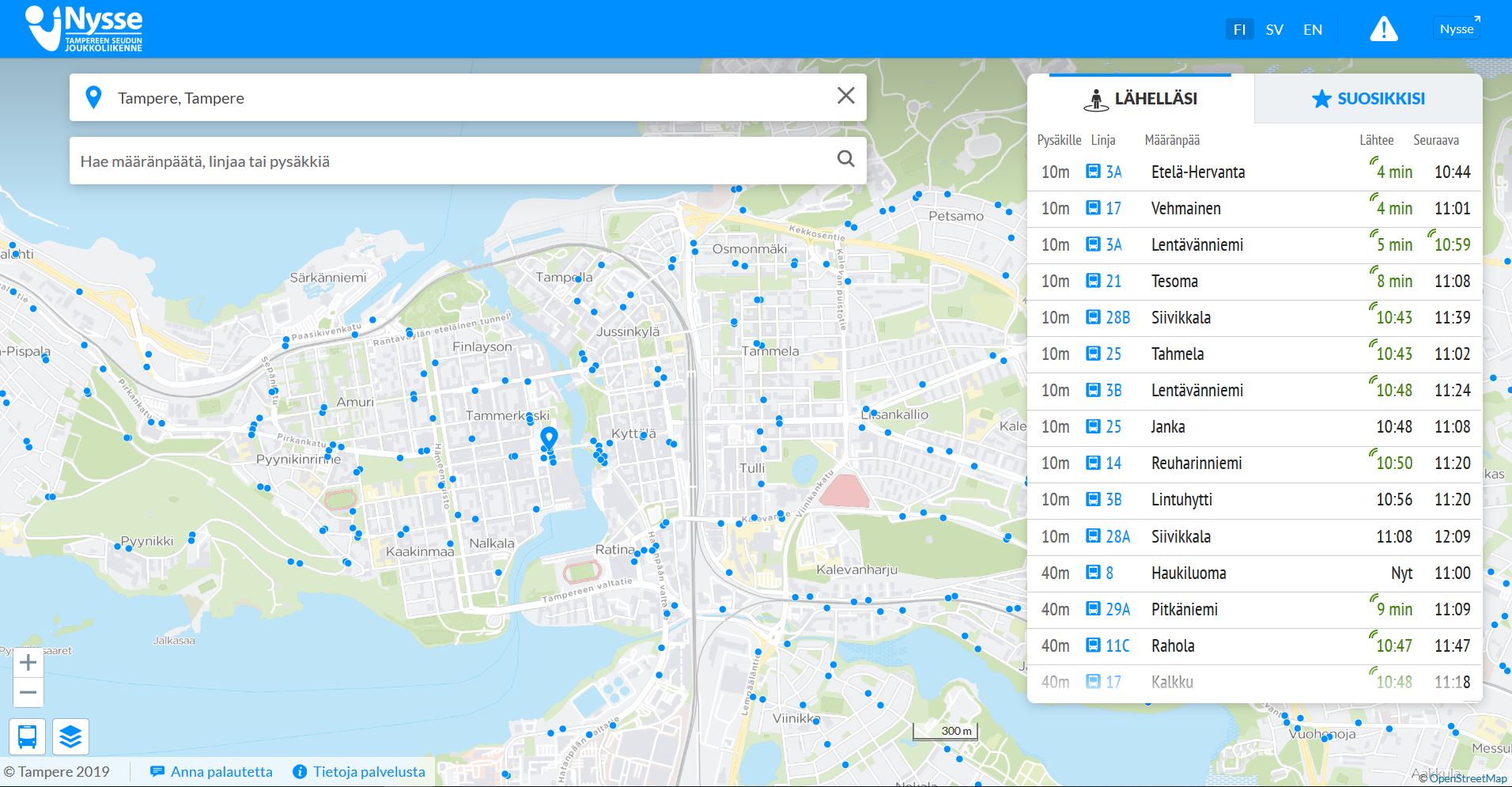Select the Lähelläsi nearby tab

(x=1140, y=99)
